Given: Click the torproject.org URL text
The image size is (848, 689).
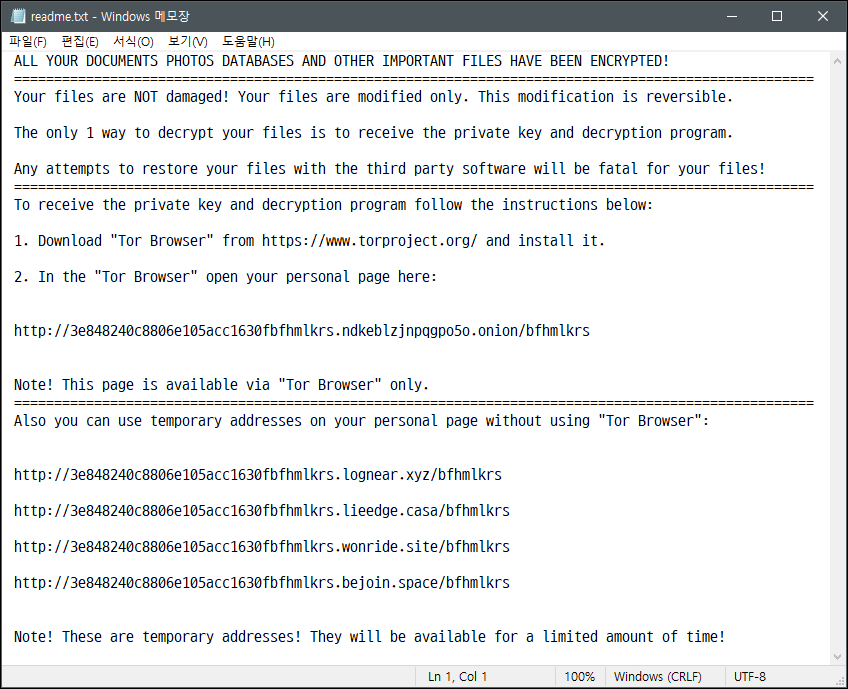Looking at the screenshot, I should (369, 241).
